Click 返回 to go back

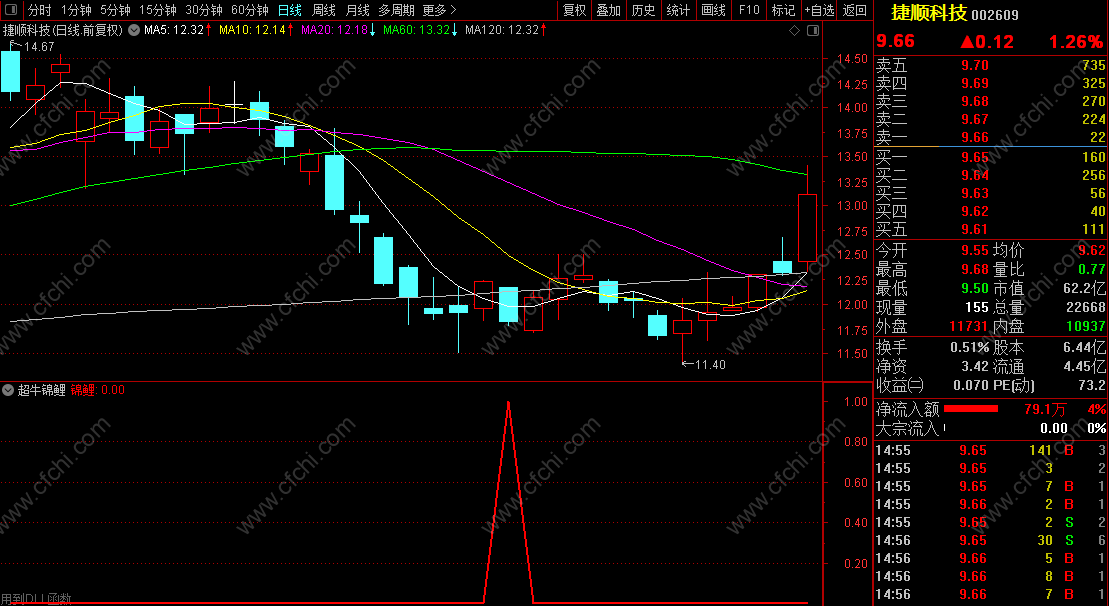pyautogui.click(x=855, y=10)
